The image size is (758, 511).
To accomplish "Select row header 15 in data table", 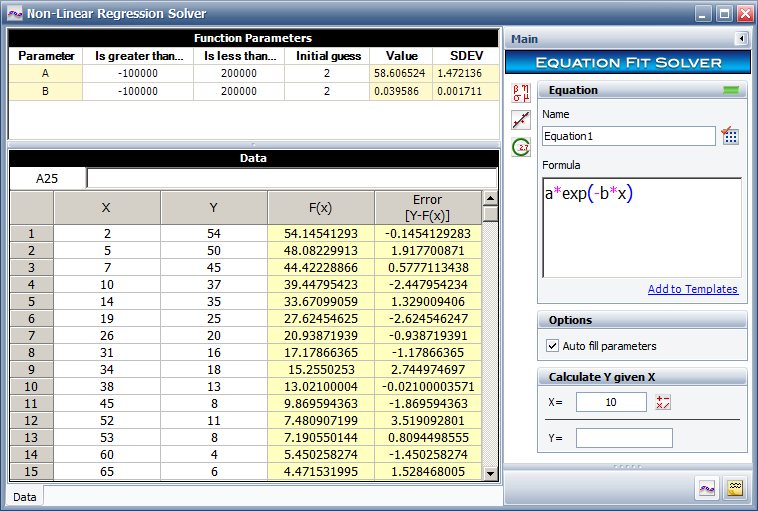I will pos(31,471).
